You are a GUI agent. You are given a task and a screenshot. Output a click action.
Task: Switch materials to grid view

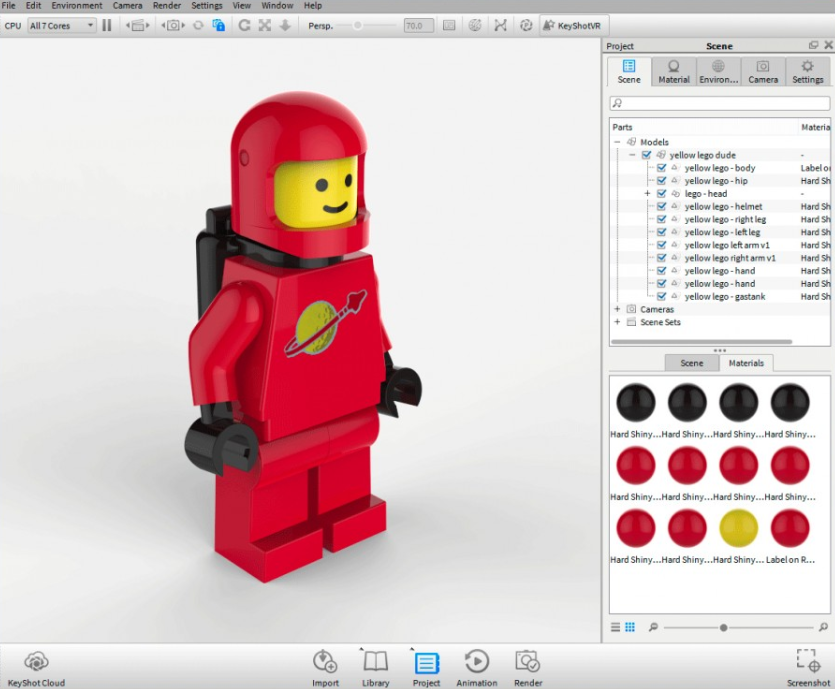tap(630, 627)
